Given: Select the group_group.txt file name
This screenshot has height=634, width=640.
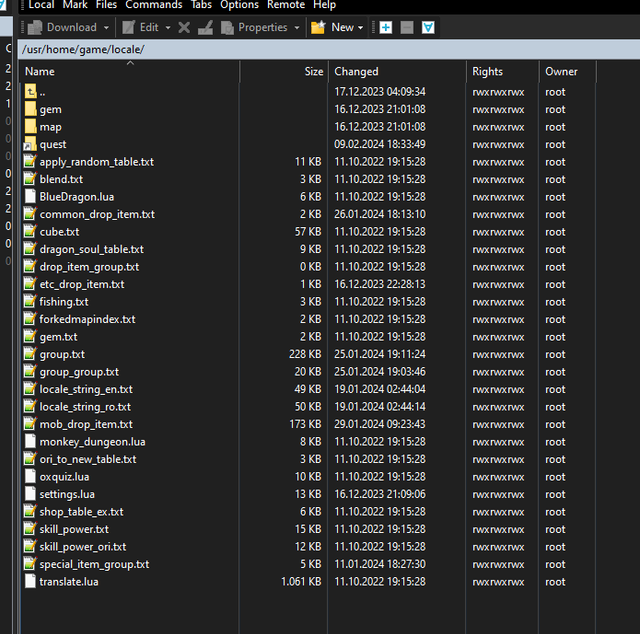Looking at the screenshot, I should coord(79,372).
